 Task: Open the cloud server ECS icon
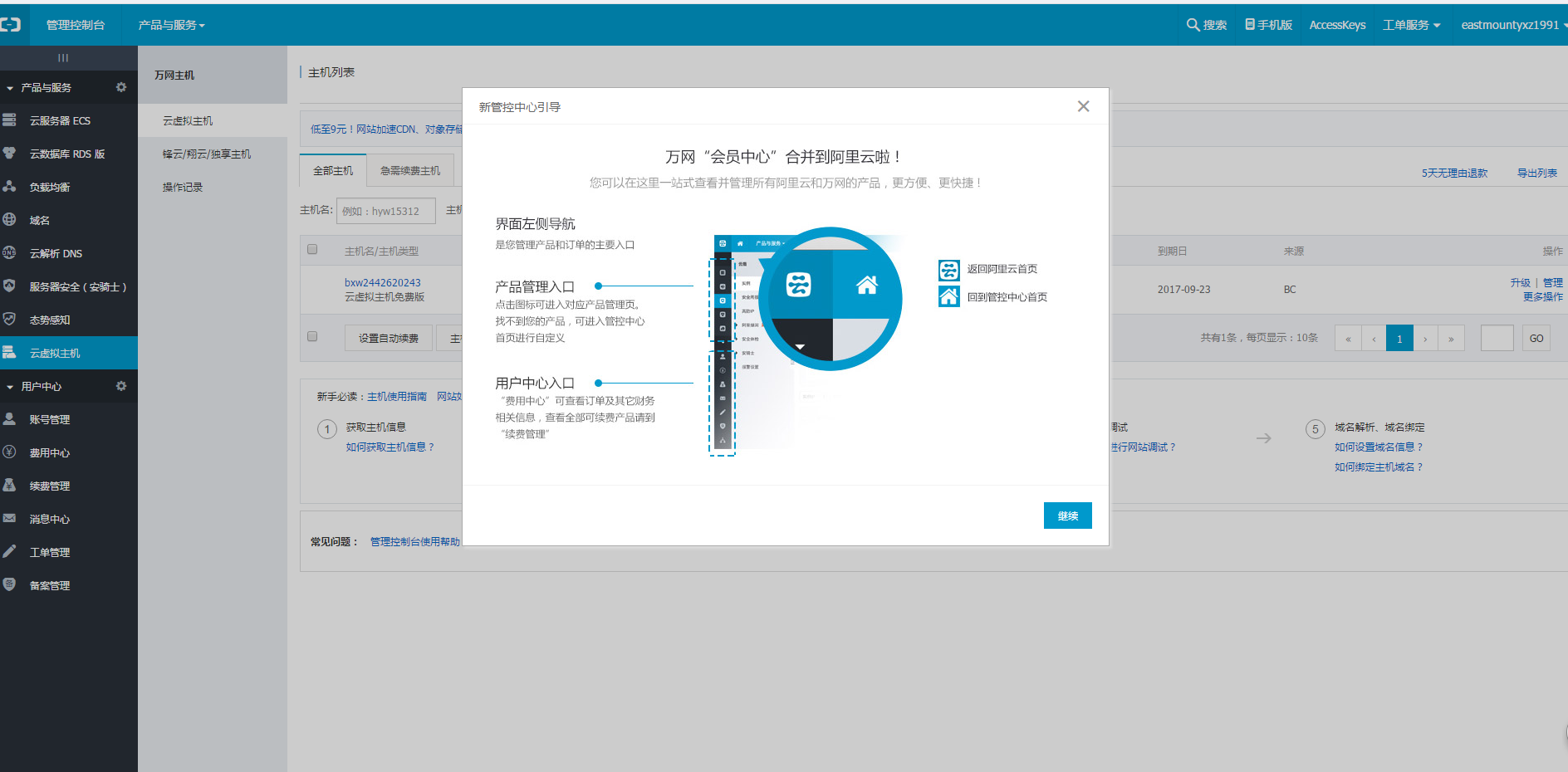pos(10,120)
